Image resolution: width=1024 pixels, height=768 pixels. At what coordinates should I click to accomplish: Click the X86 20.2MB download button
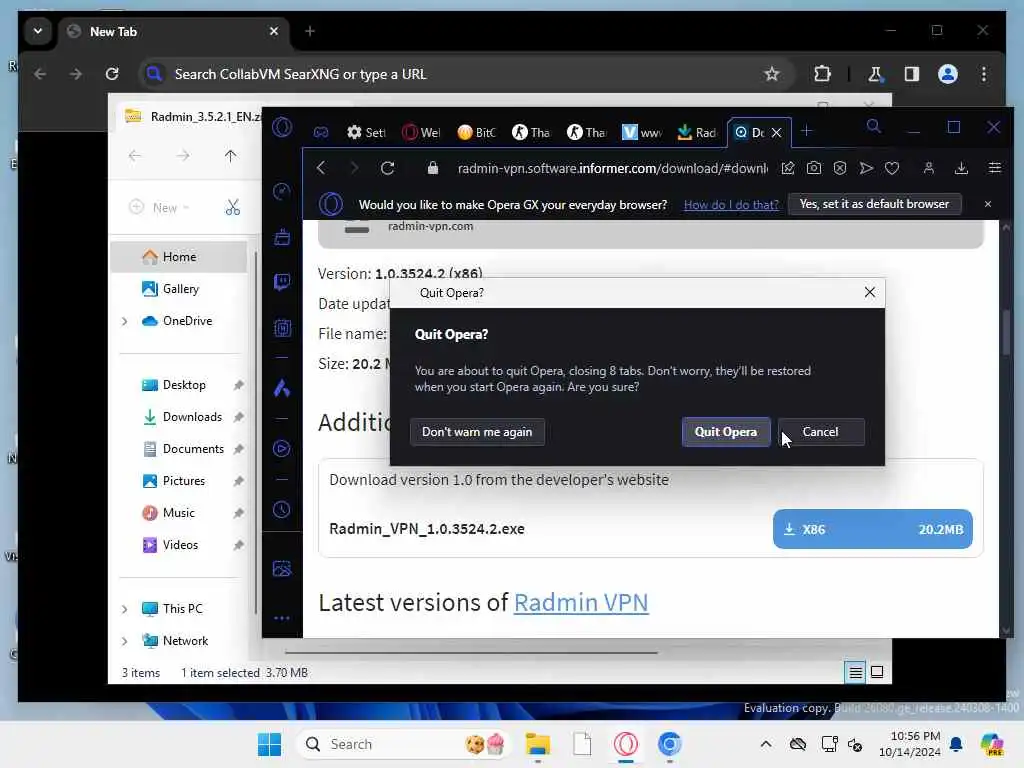point(872,529)
